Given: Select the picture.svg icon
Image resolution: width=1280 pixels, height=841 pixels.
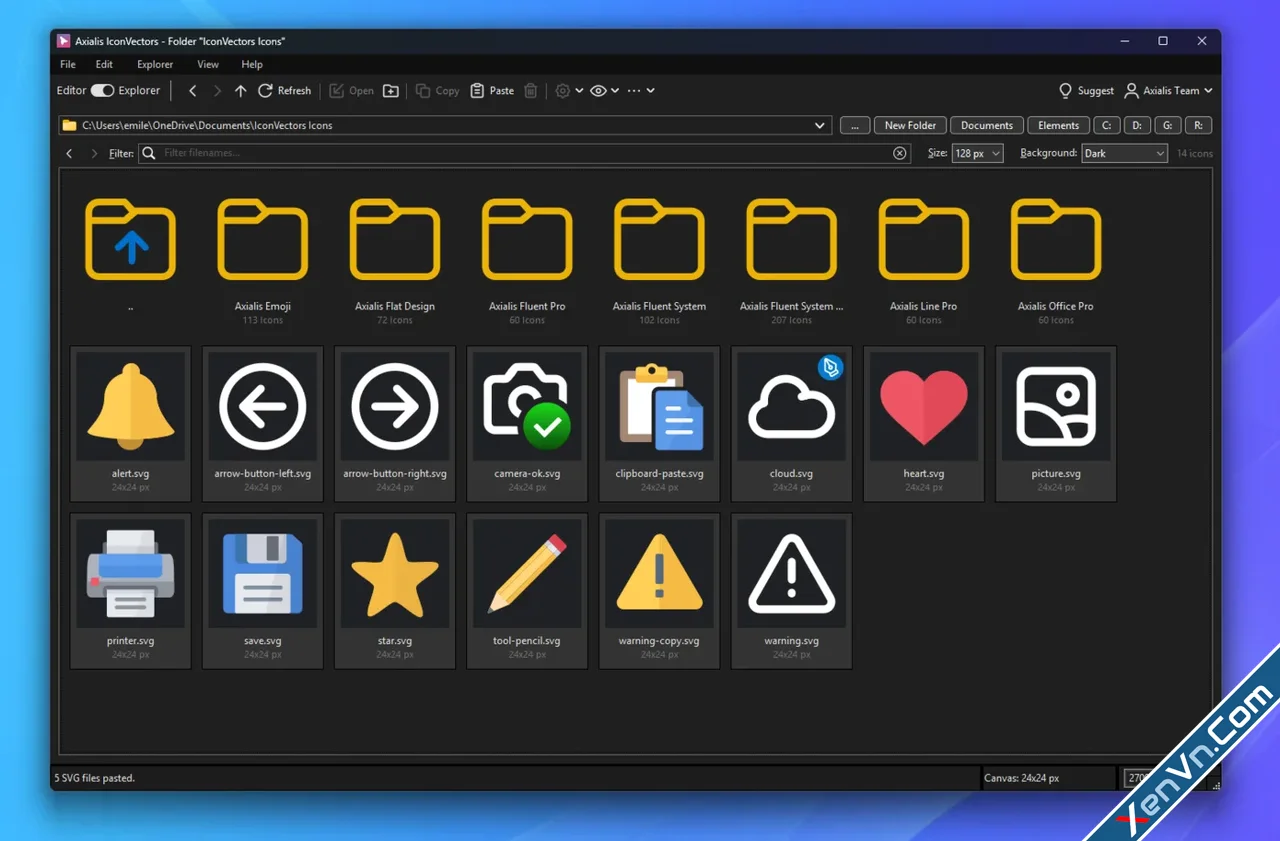Looking at the screenshot, I should (x=1055, y=424).
